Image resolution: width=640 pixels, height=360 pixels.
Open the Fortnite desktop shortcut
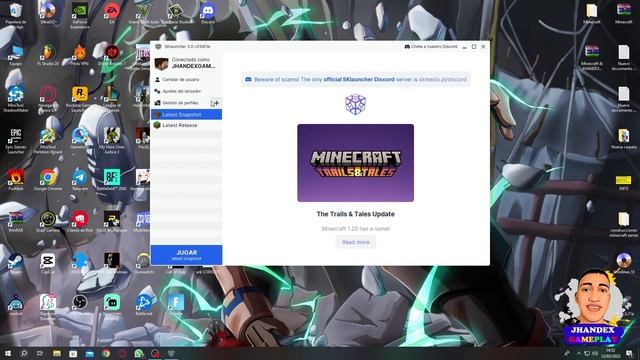pyautogui.click(x=176, y=305)
